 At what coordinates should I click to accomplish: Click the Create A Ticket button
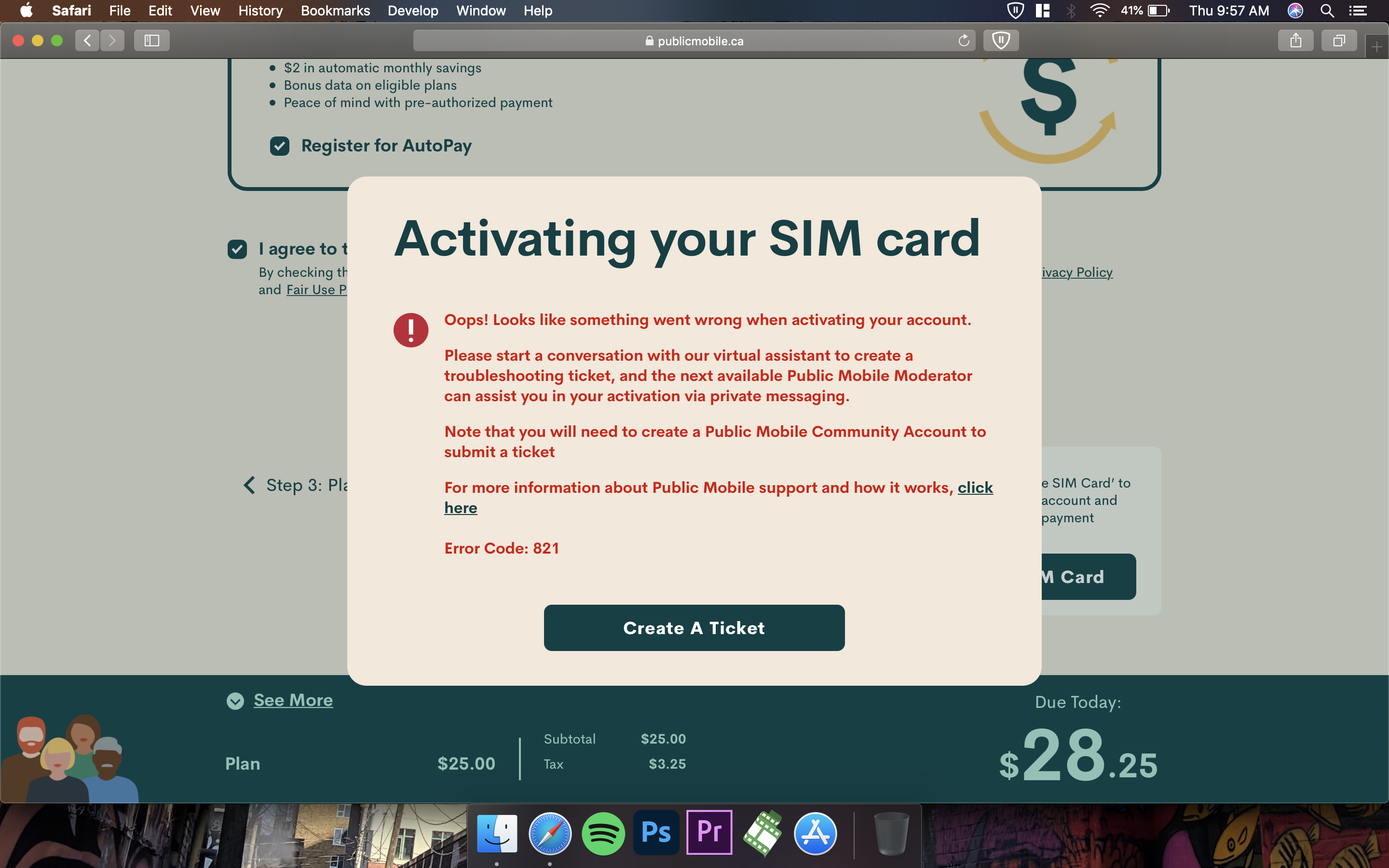pos(693,628)
